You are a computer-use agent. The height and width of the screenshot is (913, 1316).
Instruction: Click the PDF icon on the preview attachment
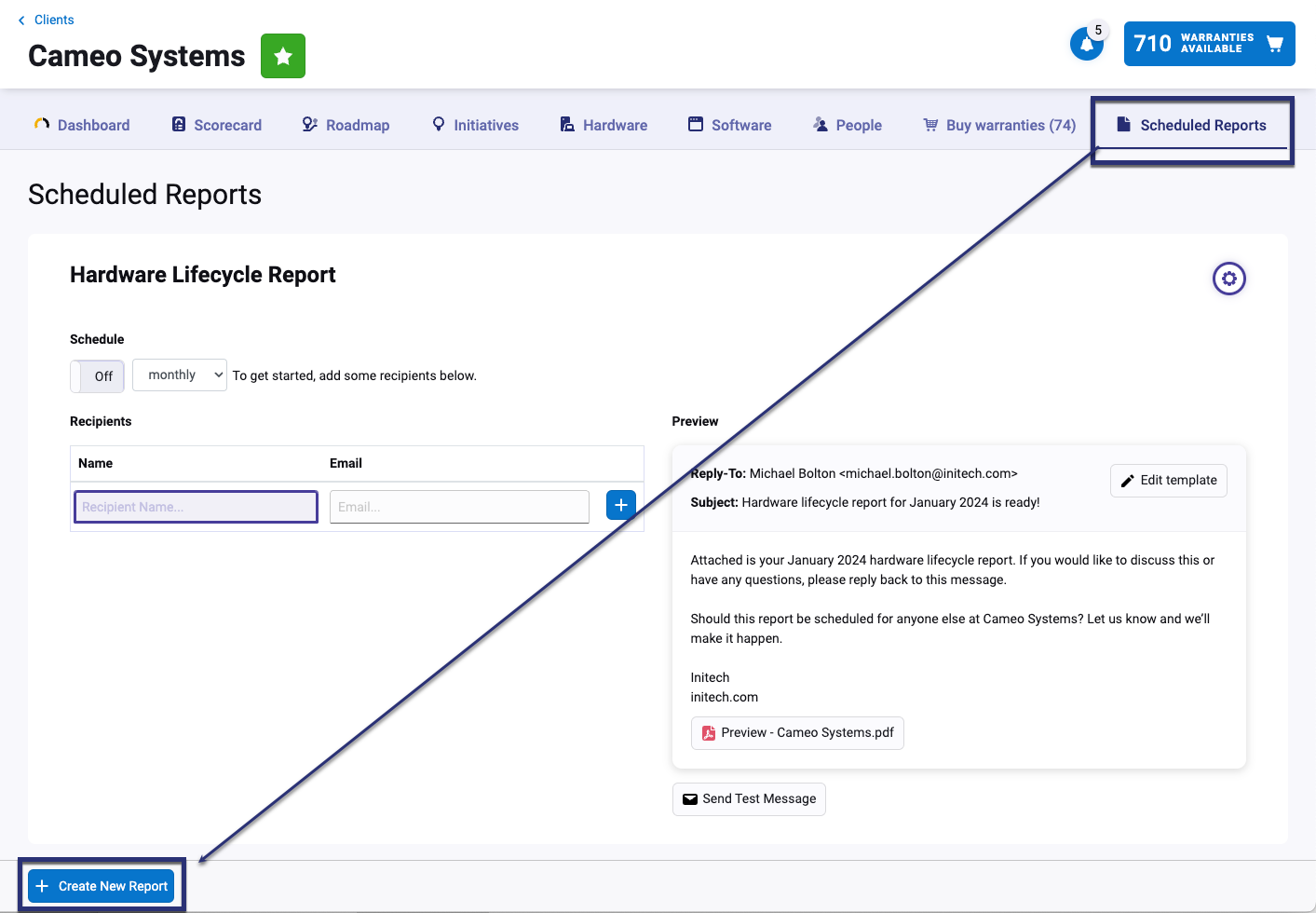coord(708,732)
